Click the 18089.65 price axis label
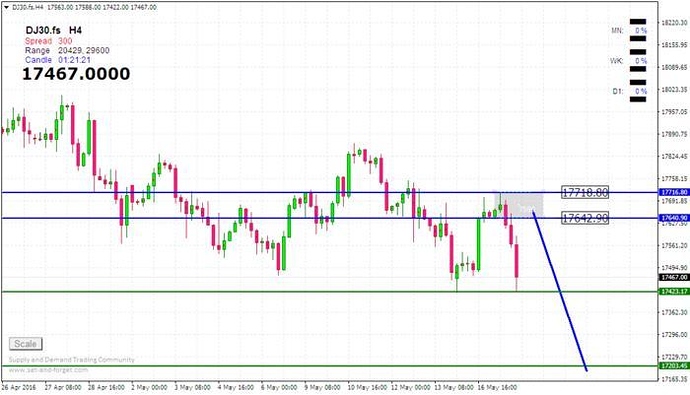The image size is (690, 395). [x=674, y=67]
